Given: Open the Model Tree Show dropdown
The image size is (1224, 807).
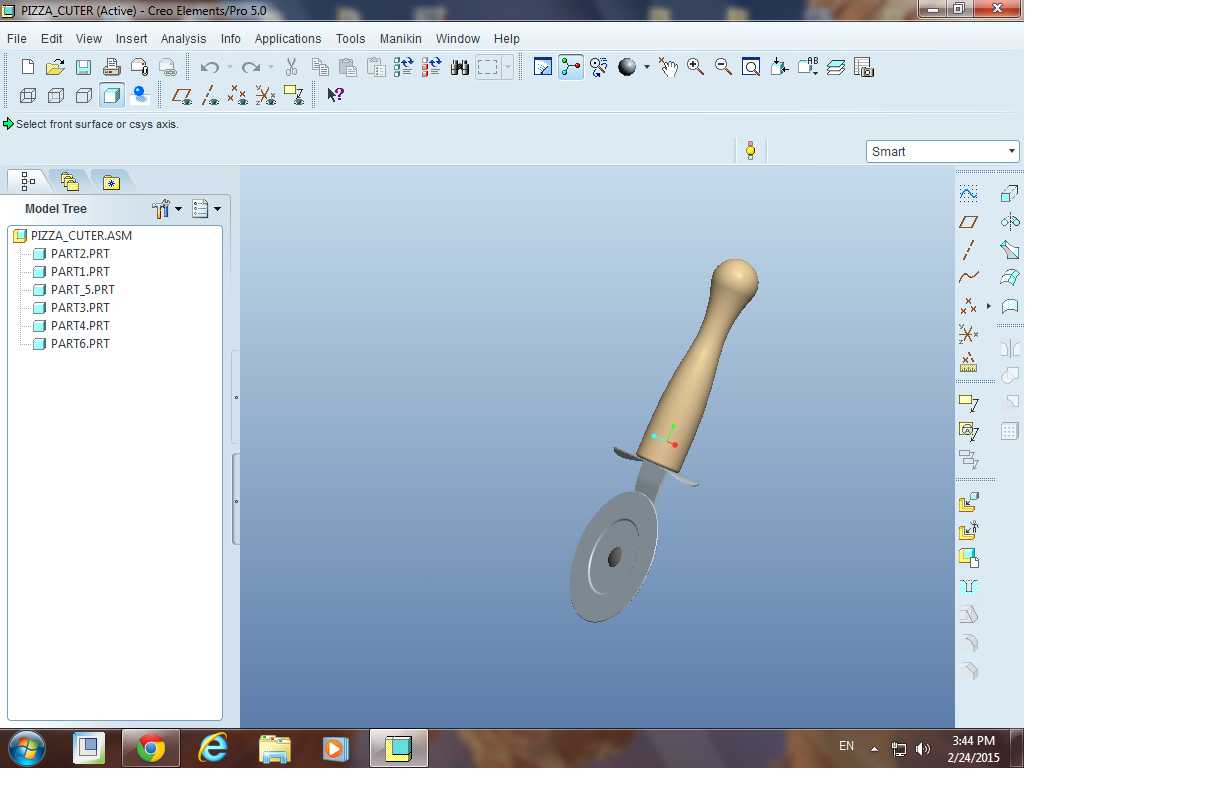Looking at the screenshot, I should 206,209.
